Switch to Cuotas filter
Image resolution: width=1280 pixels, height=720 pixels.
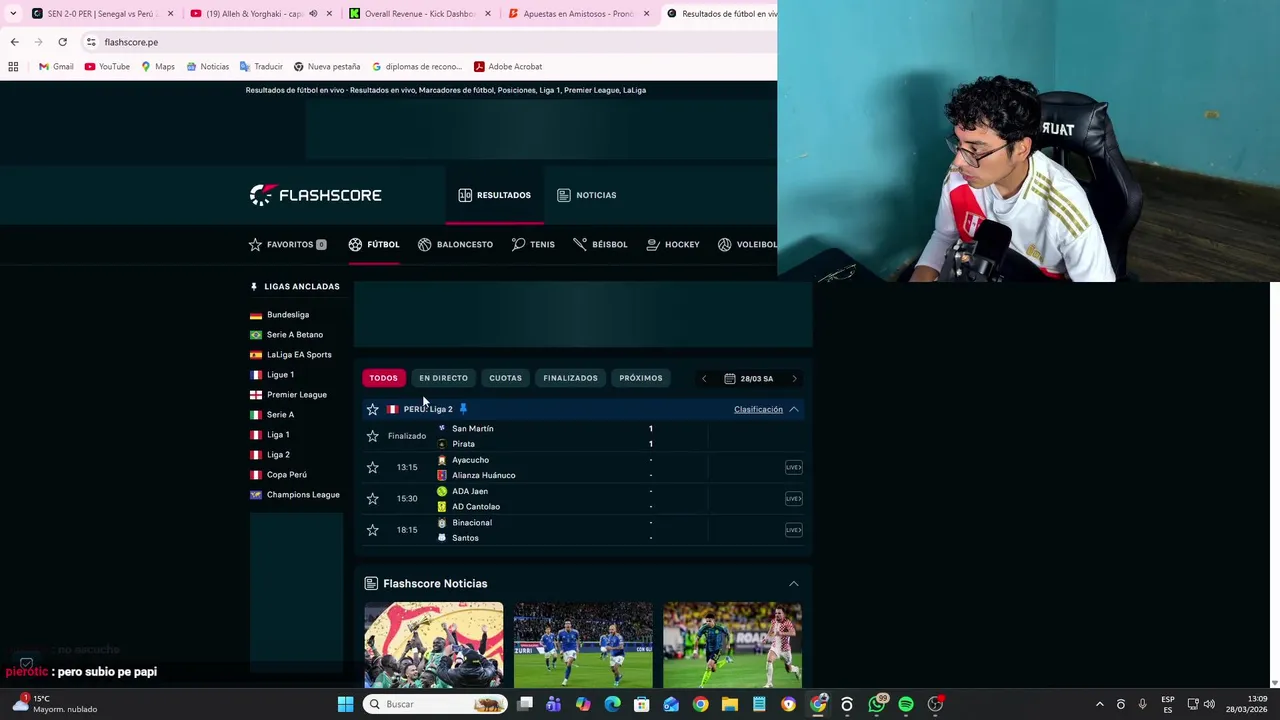point(505,378)
